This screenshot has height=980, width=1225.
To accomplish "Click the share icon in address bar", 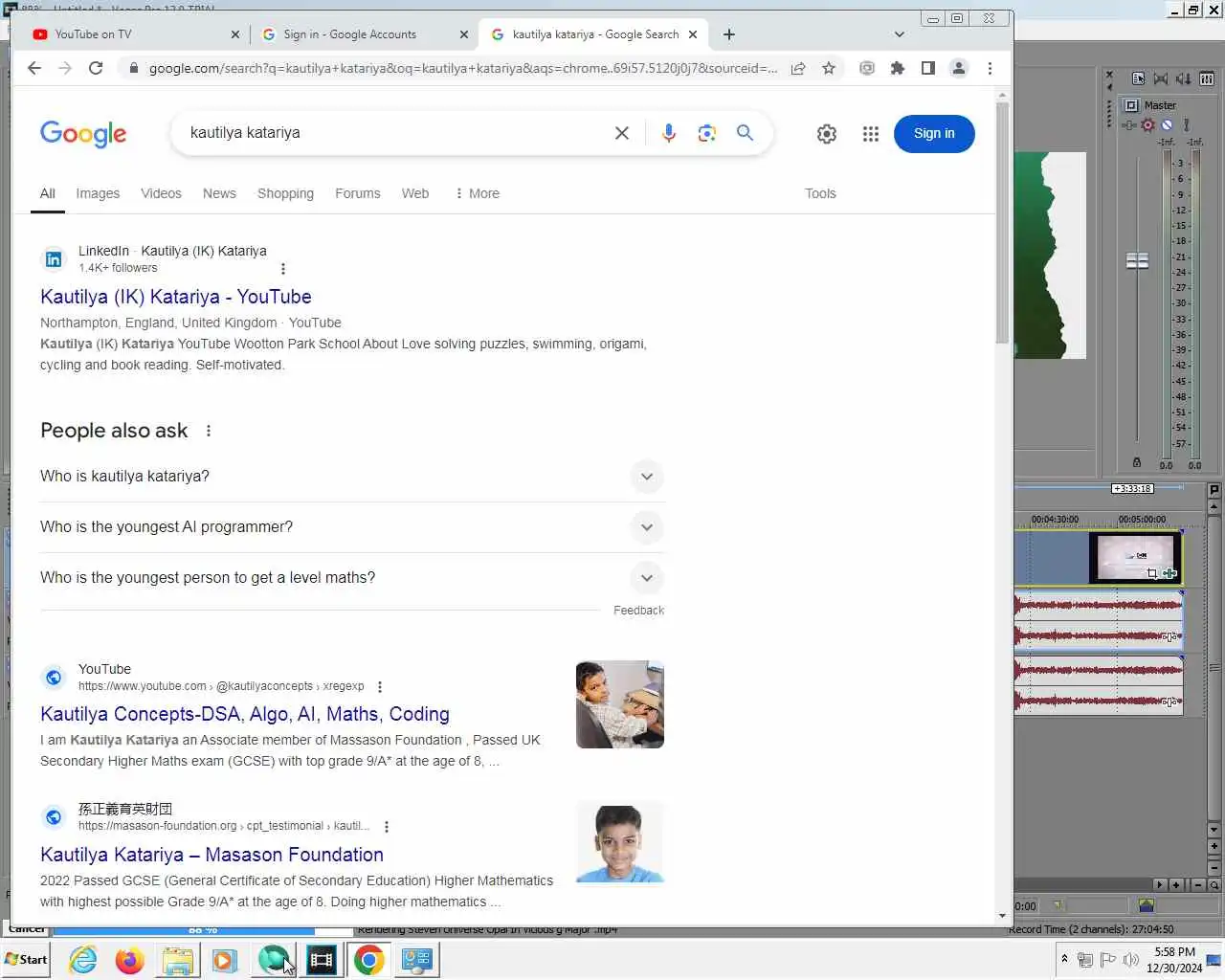I will click(798, 68).
